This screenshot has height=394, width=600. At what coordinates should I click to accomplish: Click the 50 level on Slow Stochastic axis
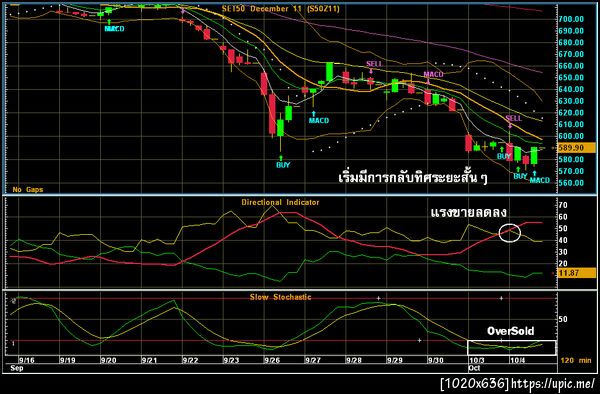click(x=563, y=319)
